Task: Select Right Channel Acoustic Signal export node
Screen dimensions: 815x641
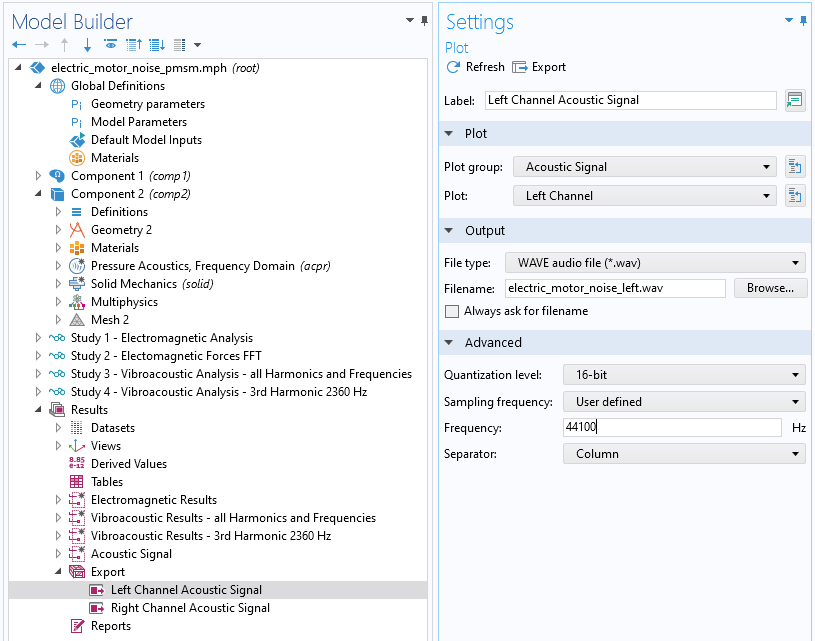Action: point(190,608)
